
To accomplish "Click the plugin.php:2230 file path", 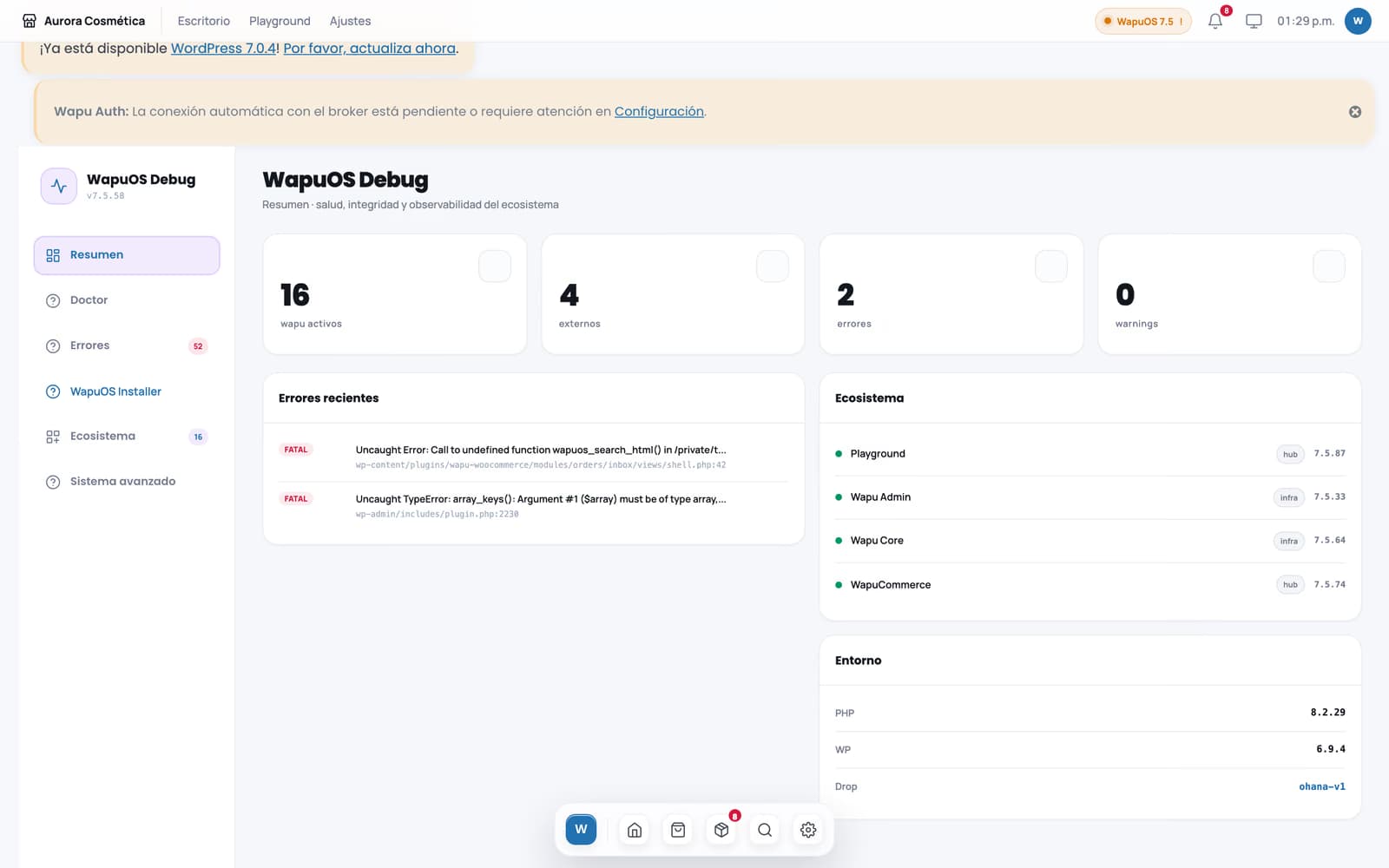I will point(437,515).
